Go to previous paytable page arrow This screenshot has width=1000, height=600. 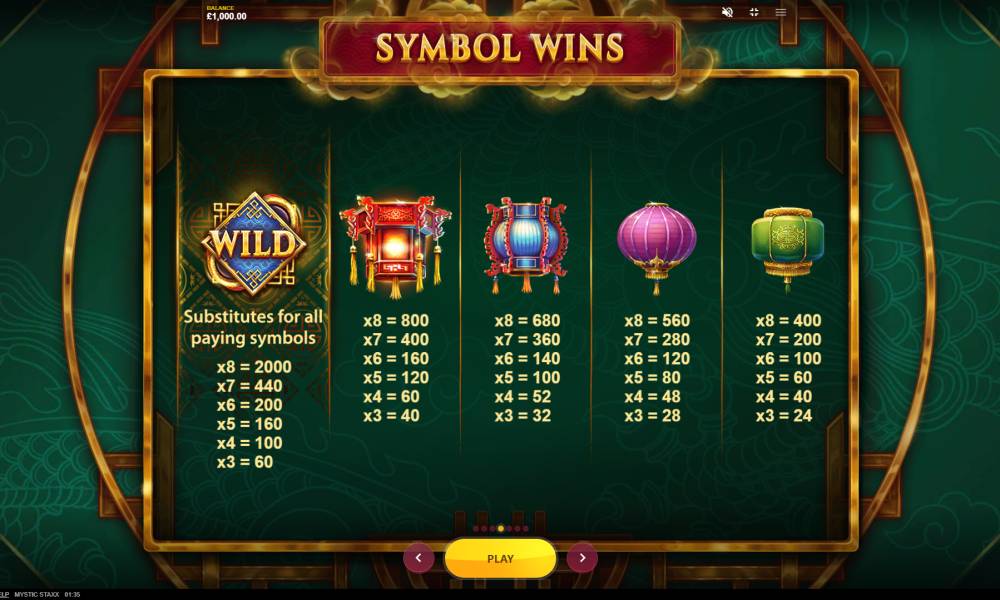(x=418, y=558)
